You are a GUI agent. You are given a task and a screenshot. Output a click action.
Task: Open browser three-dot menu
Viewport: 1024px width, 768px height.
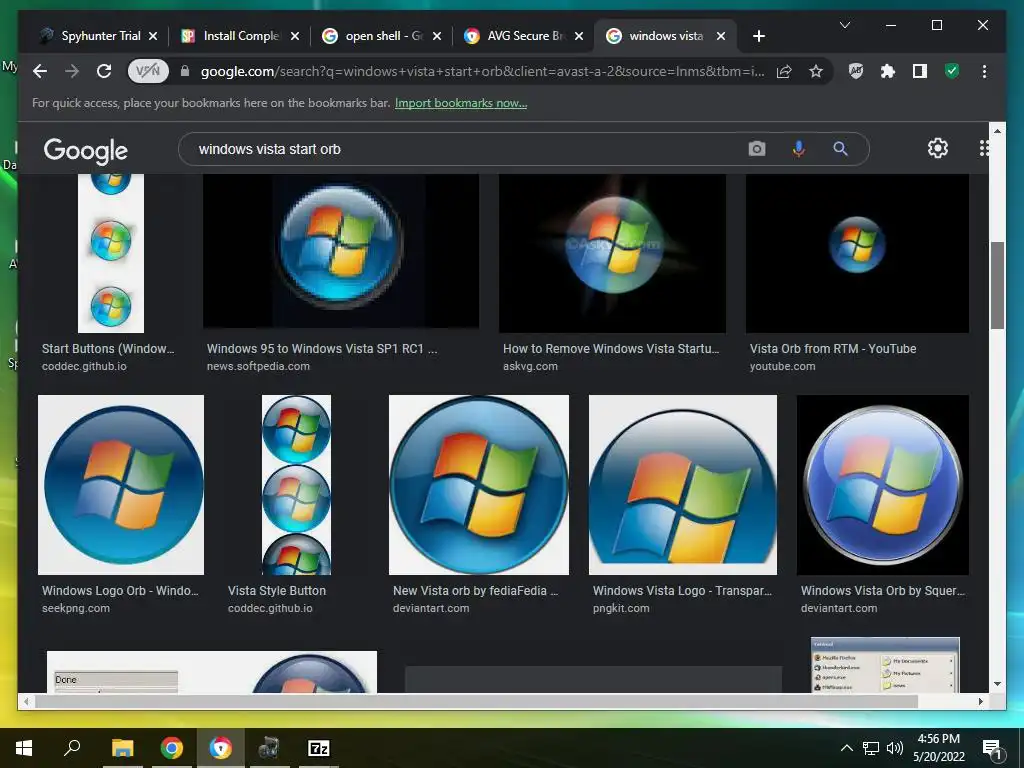coord(984,71)
